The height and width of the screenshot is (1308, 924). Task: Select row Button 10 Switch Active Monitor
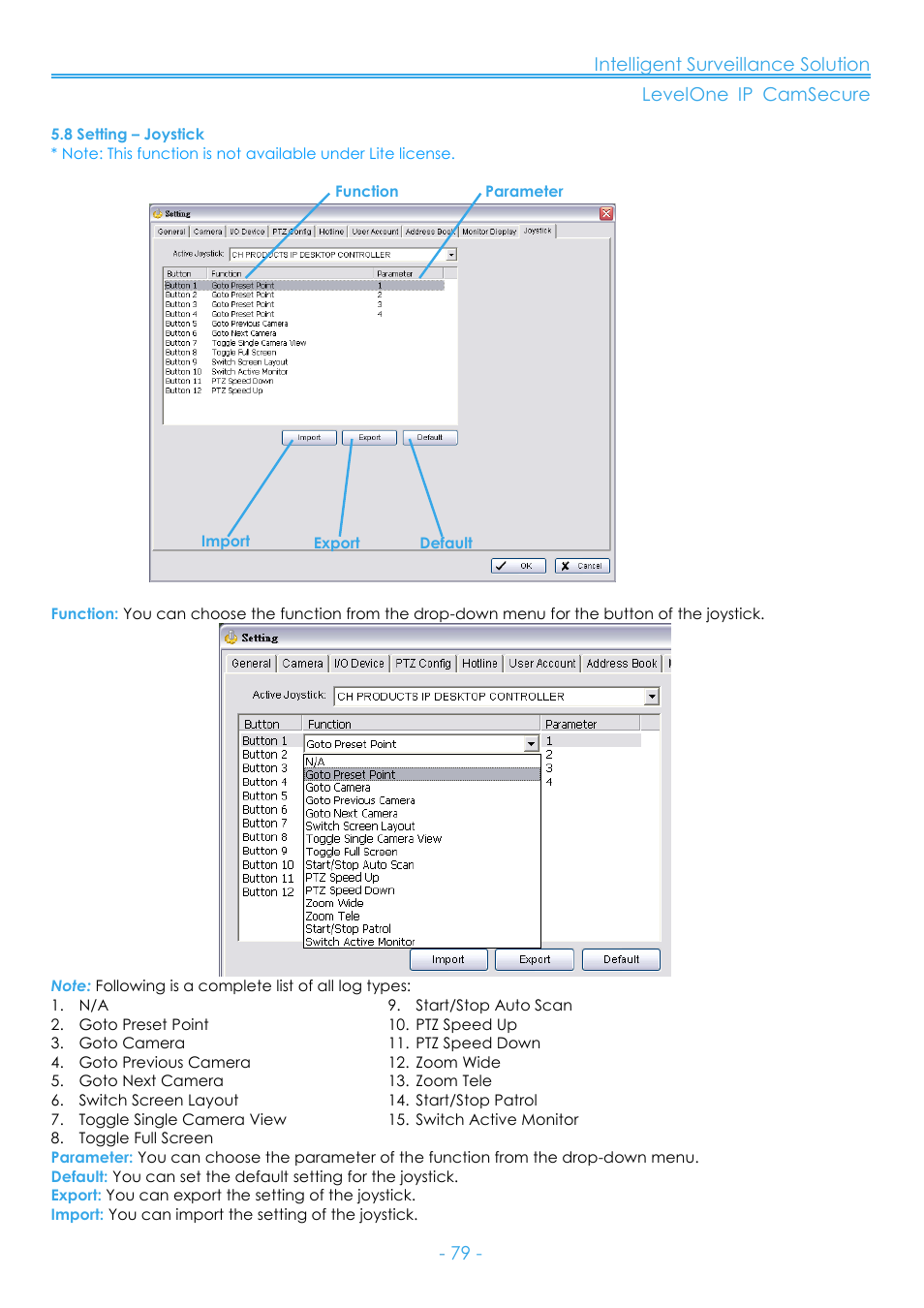pyautogui.click(x=304, y=372)
